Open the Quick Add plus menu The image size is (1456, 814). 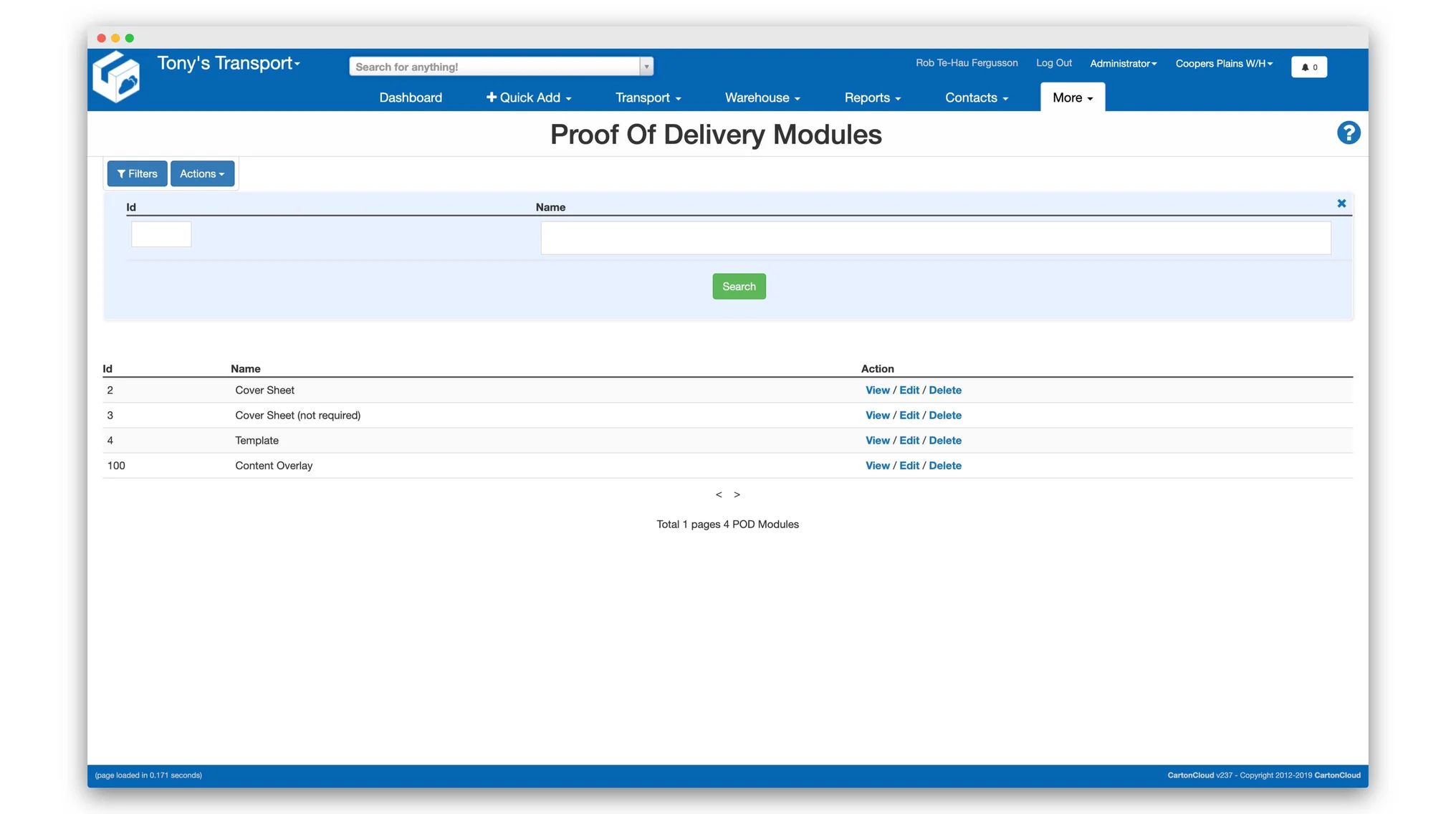pos(529,97)
